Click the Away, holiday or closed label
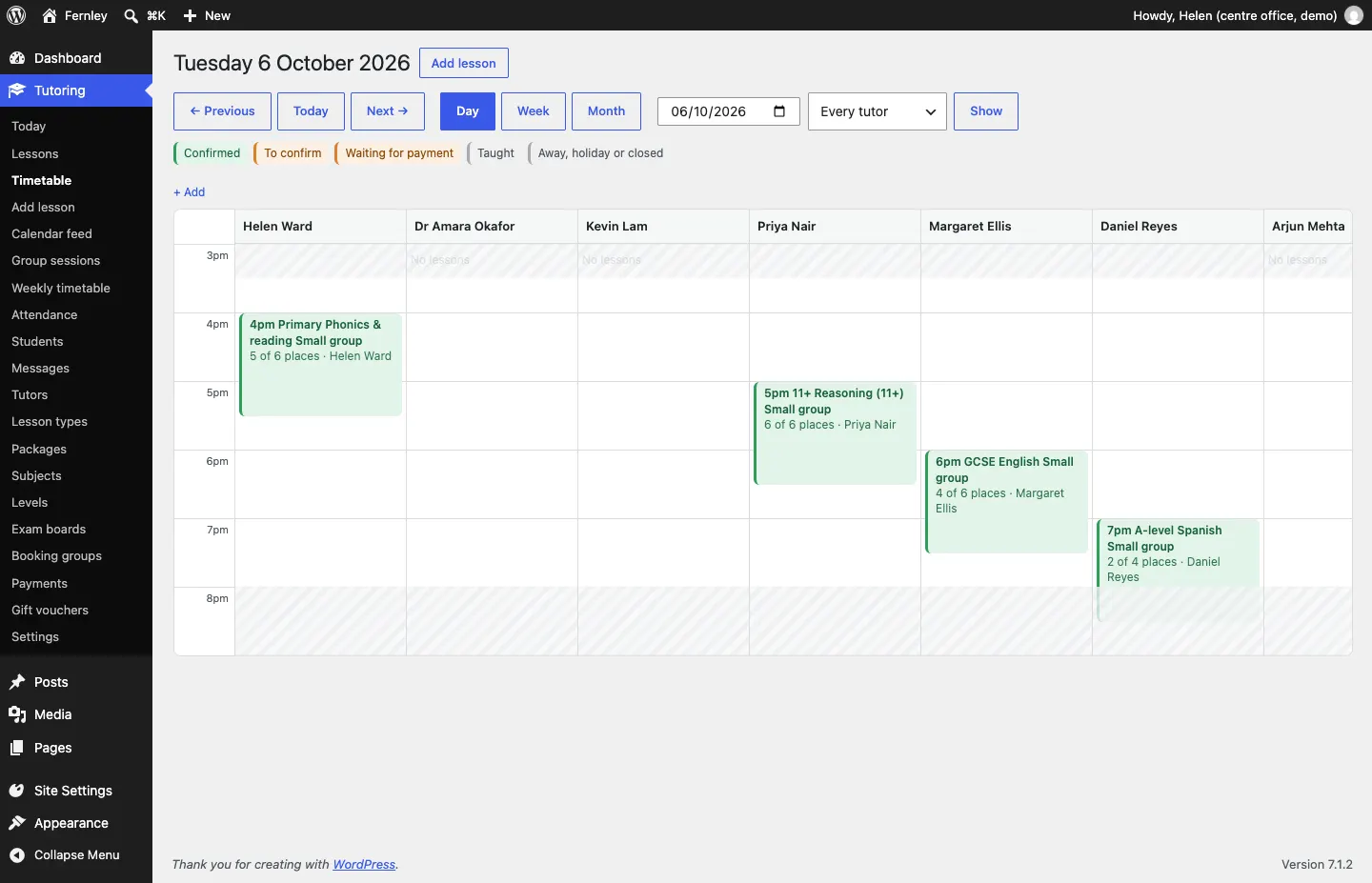Viewport: 1372px width, 883px height. tap(600, 153)
